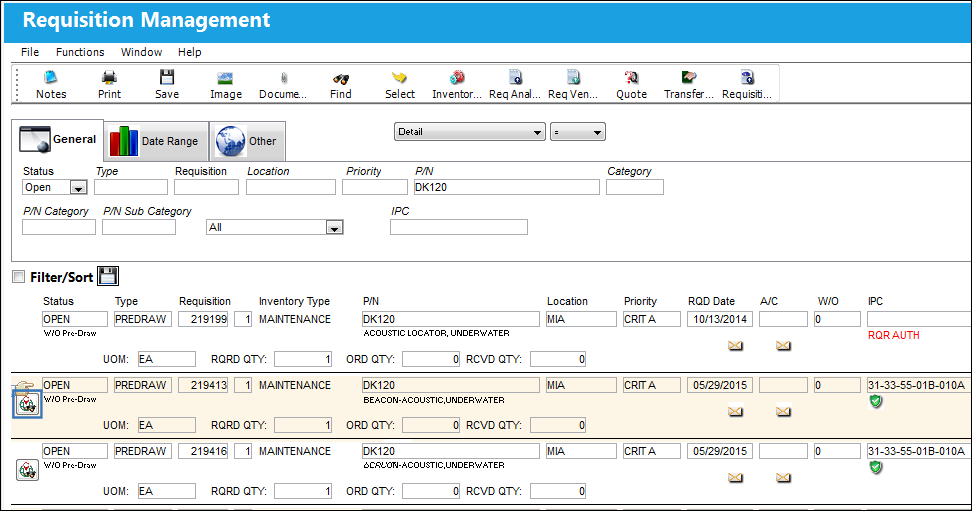Save the Filter/Sort settings via floppy icon
Viewport: 972px width, 511px height.
pos(108,276)
